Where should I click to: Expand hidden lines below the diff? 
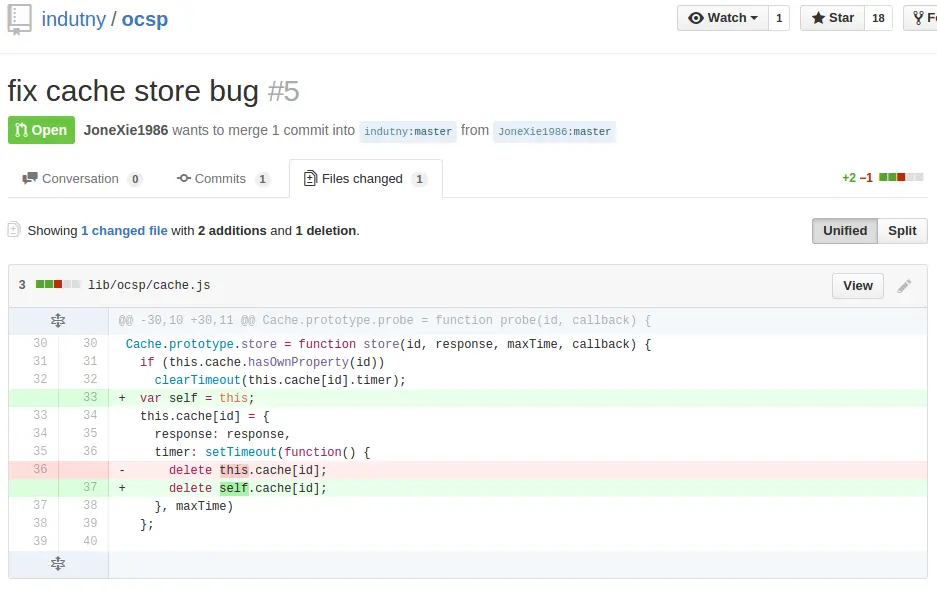(x=58, y=564)
